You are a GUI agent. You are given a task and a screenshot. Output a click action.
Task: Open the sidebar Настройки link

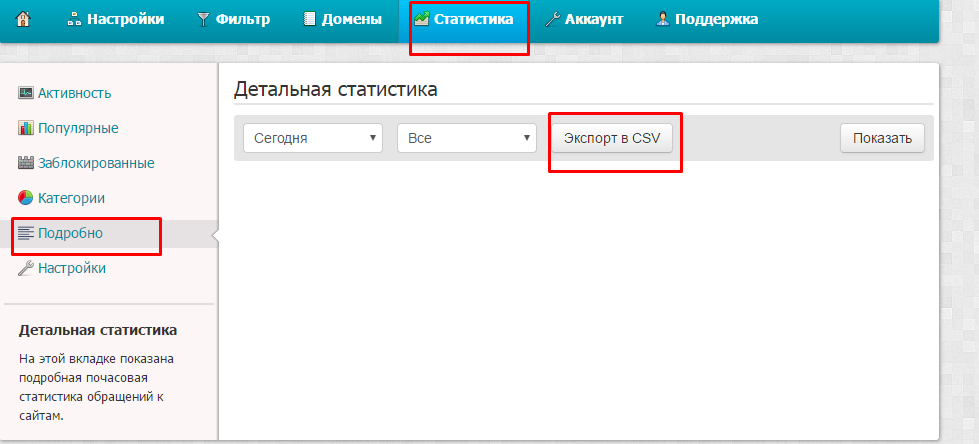(x=72, y=269)
